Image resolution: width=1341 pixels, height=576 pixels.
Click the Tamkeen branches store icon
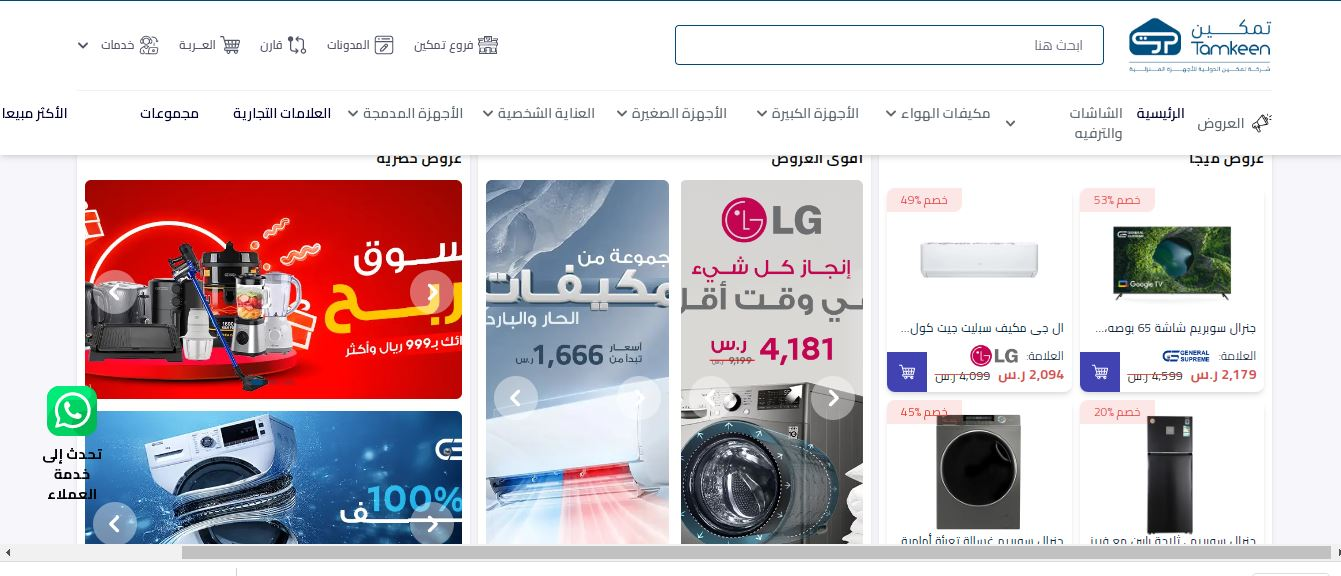tap(488, 45)
